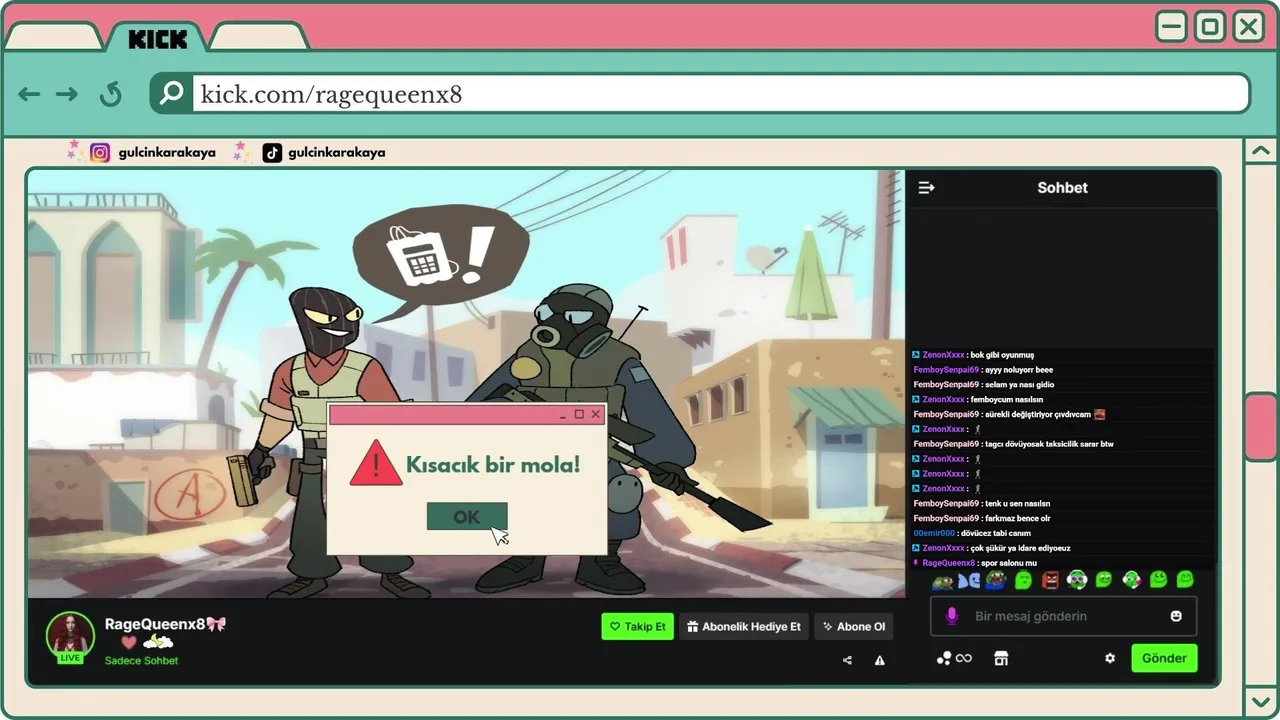This screenshot has height=720, width=1280.
Task: Open the Instagram icon for gulcinkarakaya
Action: [x=100, y=153]
